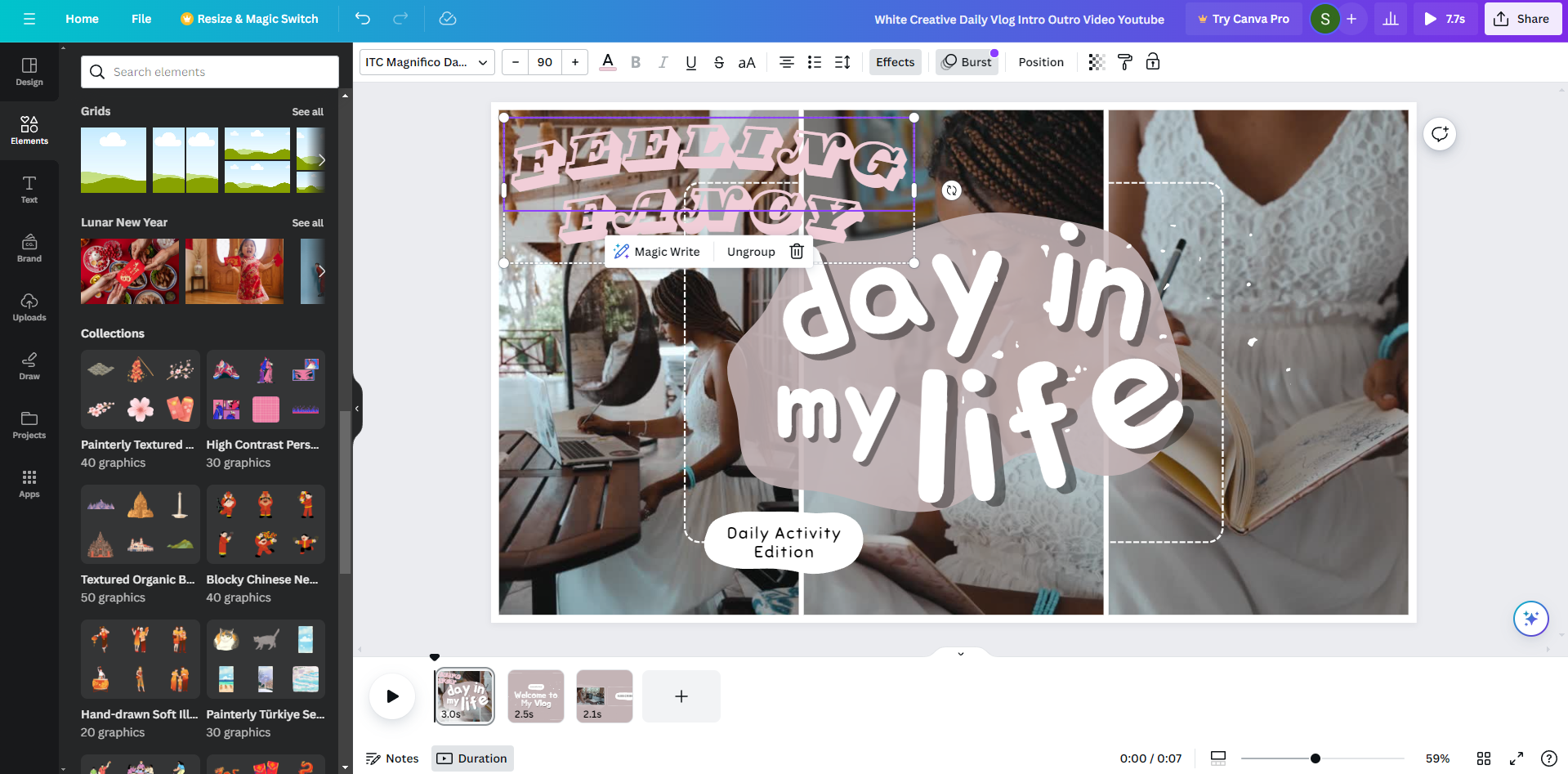The width and height of the screenshot is (1568, 774).
Task: Add a collaborator with plus icon
Action: [x=1352, y=19]
